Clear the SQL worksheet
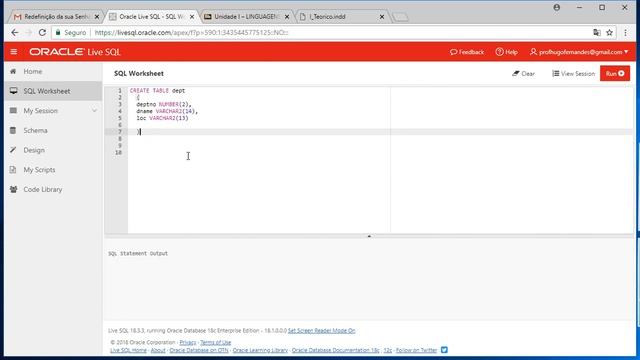 coord(523,73)
